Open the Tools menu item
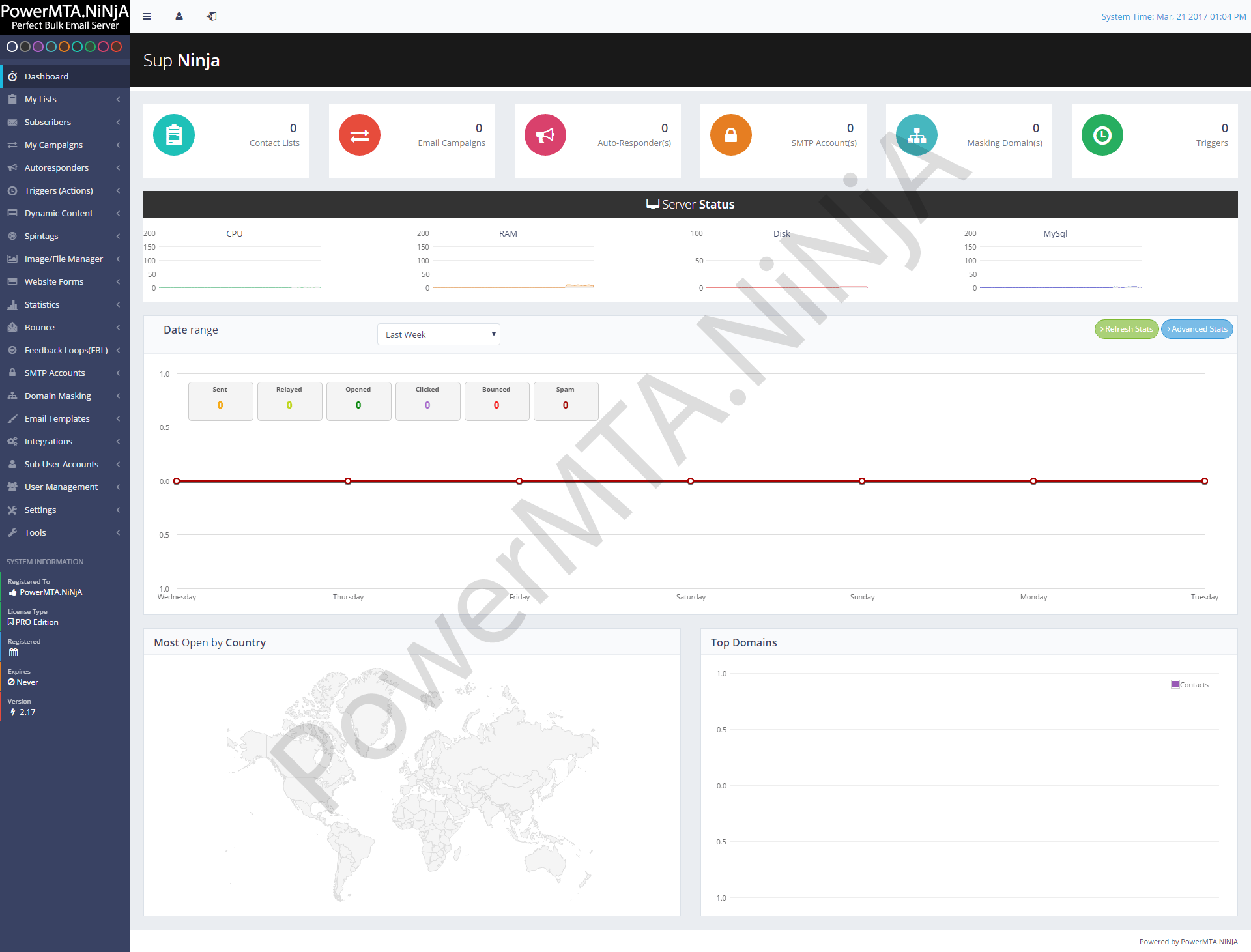The width and height of the screenshot is (1251, 952). (x=65, y=532)
